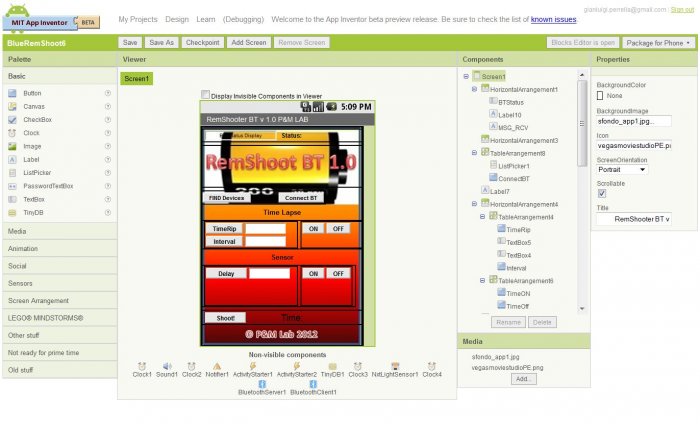Open the known issues link
Screen dimensions: 700x424
pos(554,20)
